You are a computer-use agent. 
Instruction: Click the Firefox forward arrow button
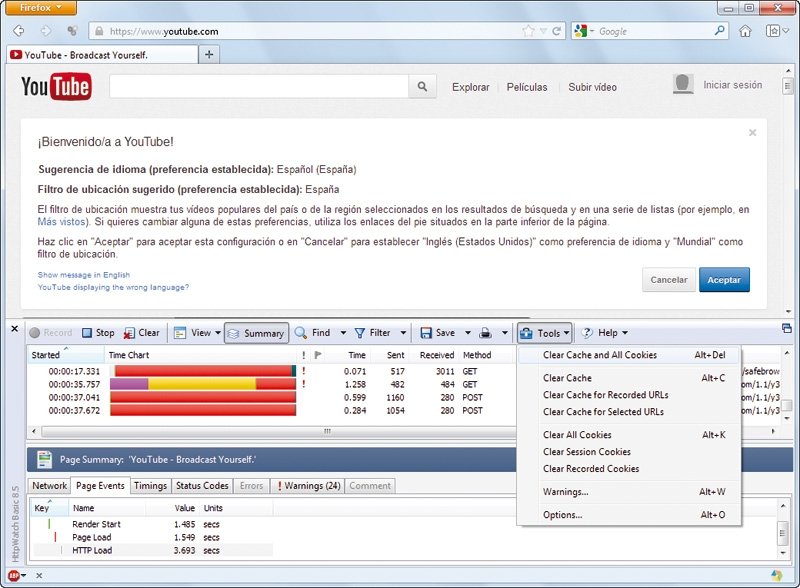tap(46, 31)
